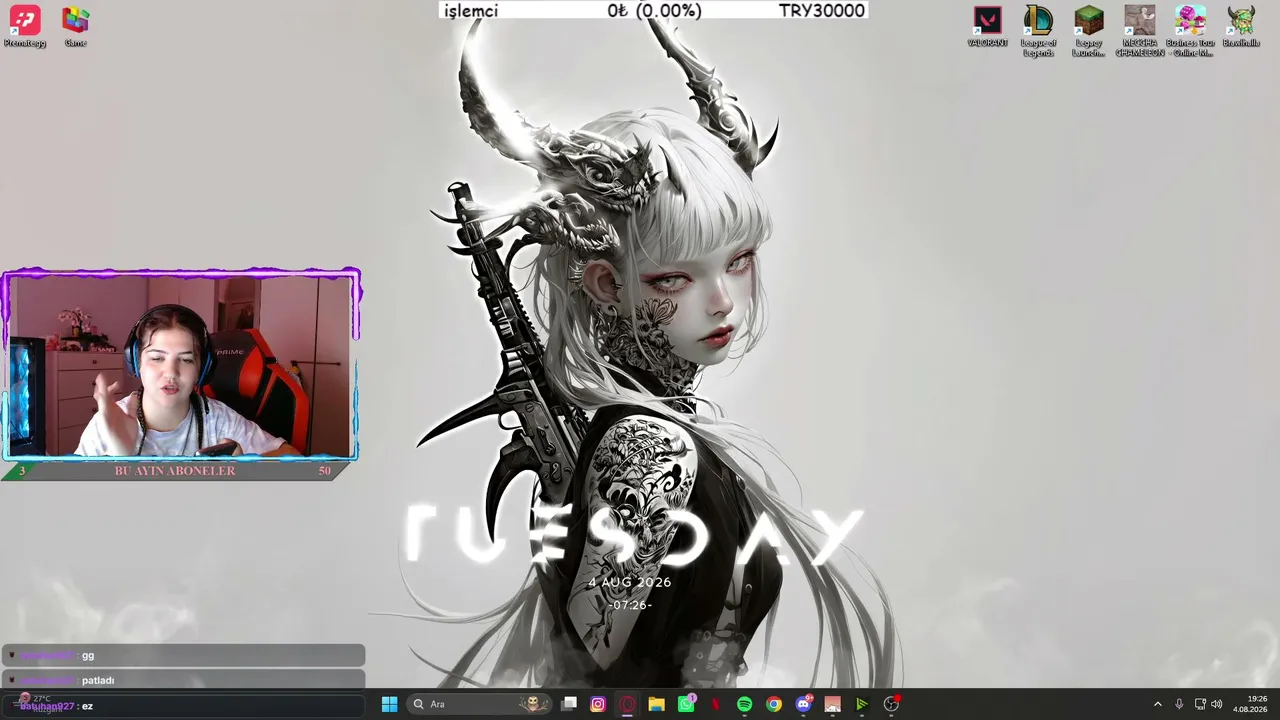Open the VALORANT desktop shortcut

click(987, 27)
